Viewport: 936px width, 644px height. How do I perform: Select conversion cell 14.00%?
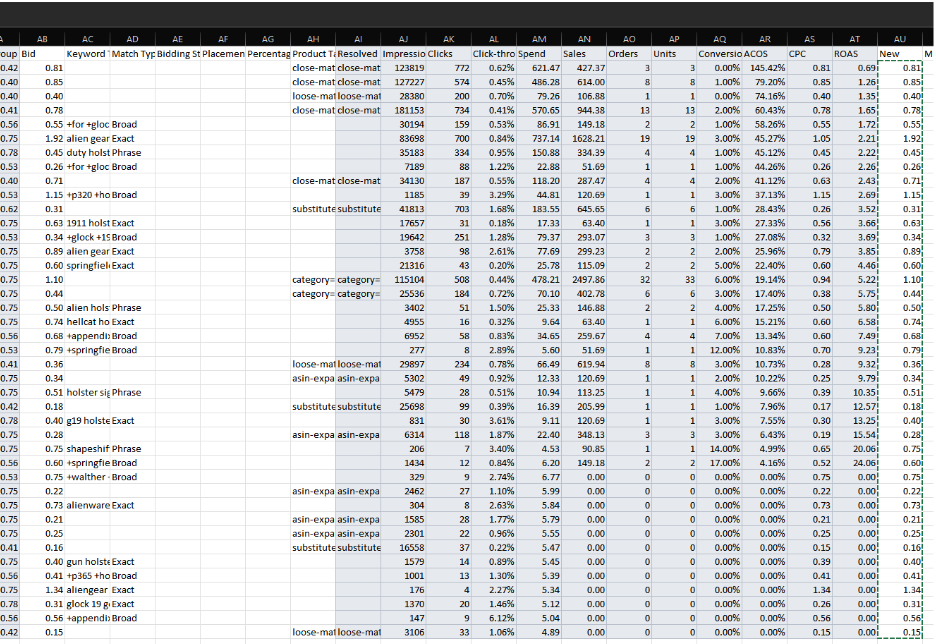pyautogui.click(x=720, y=449)
